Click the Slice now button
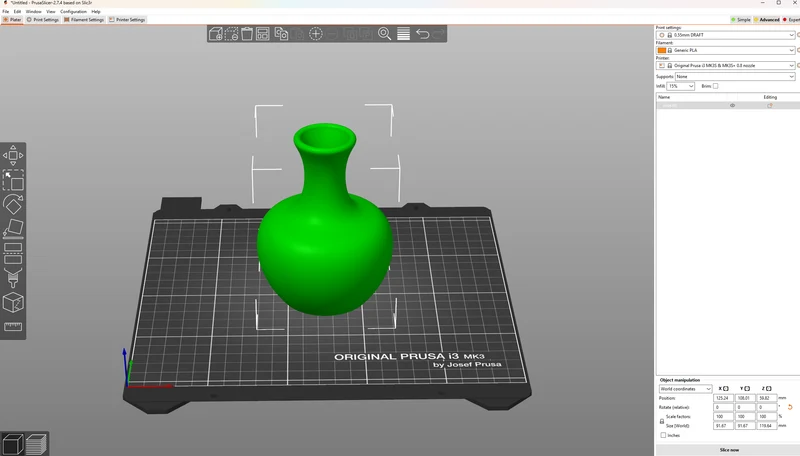800x456 pixels. point(729,450)
